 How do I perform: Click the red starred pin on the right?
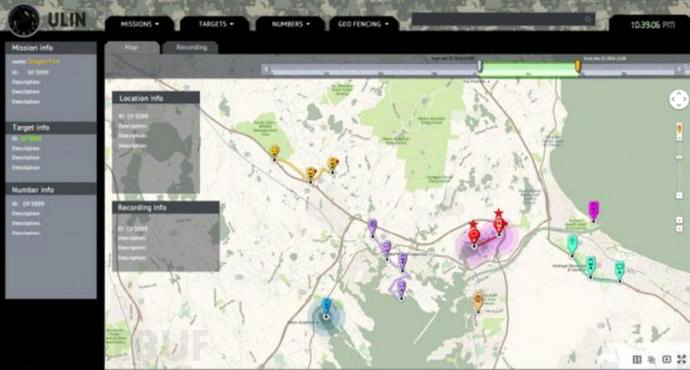coord(499,223)
